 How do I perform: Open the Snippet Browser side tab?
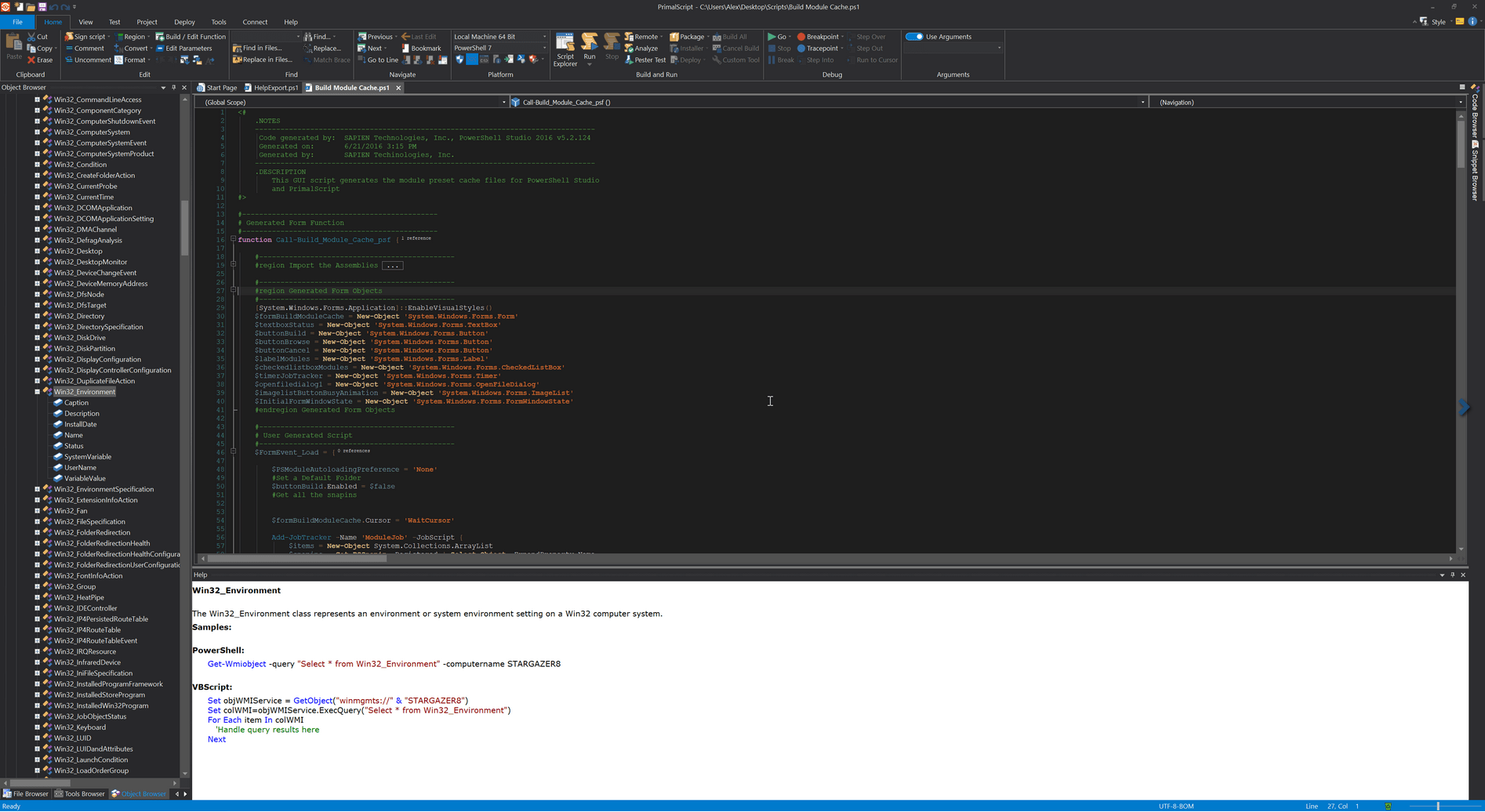pos(1475,171)
